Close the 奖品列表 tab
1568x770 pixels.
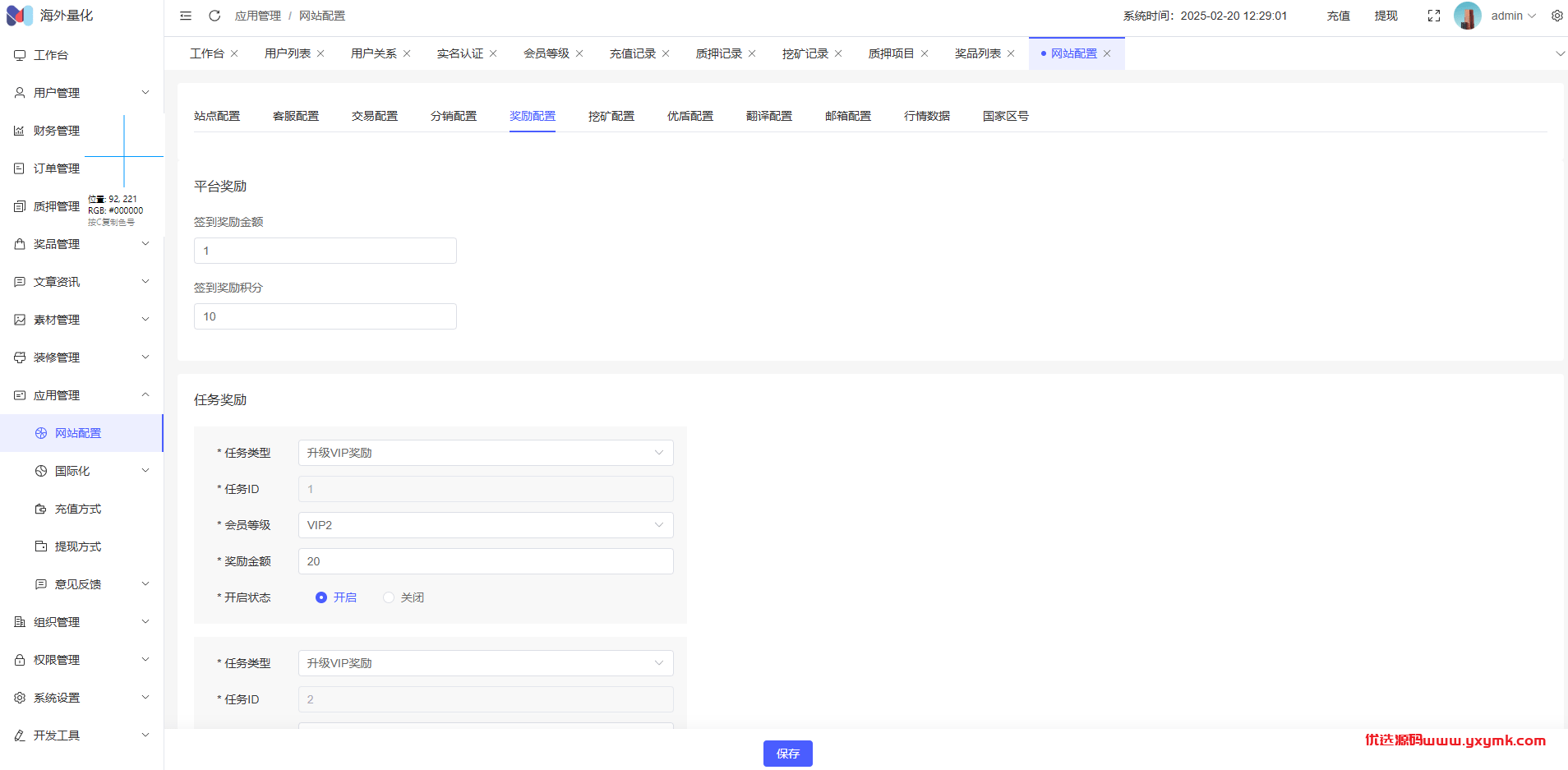coord(1011,53)
